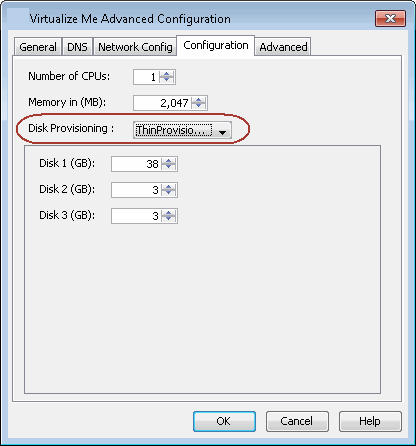Click into Memory in (MB) field
The height and width of the screenshot is (446, 416).
click(163, 103)
